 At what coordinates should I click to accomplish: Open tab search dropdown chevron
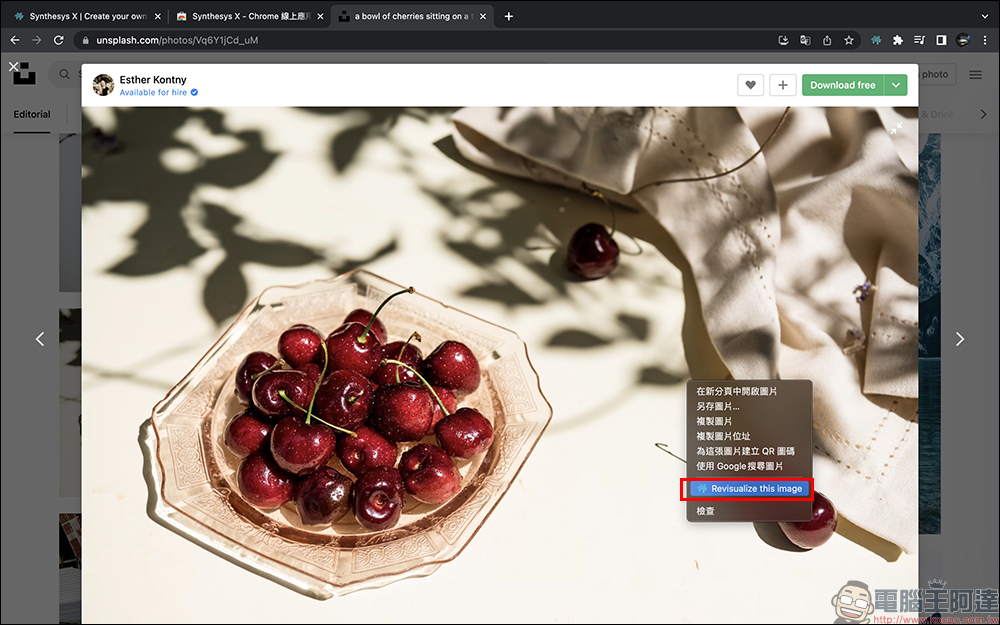(985, 16)
